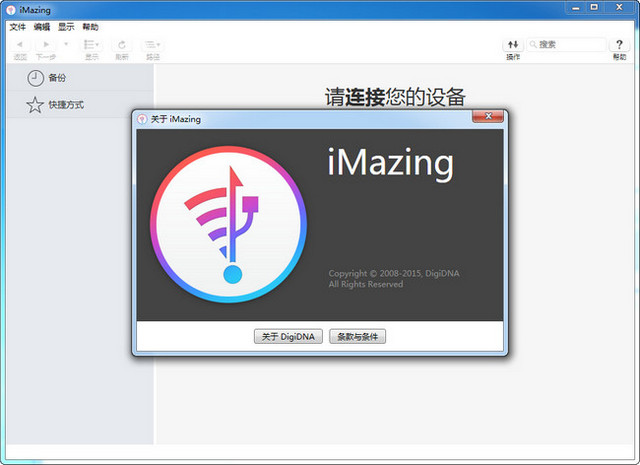Click the 请连接您的设备 heading
Image resolution: width=640 pixels, height=465 pixels.
pyautogui.click(x=395, y=97)
